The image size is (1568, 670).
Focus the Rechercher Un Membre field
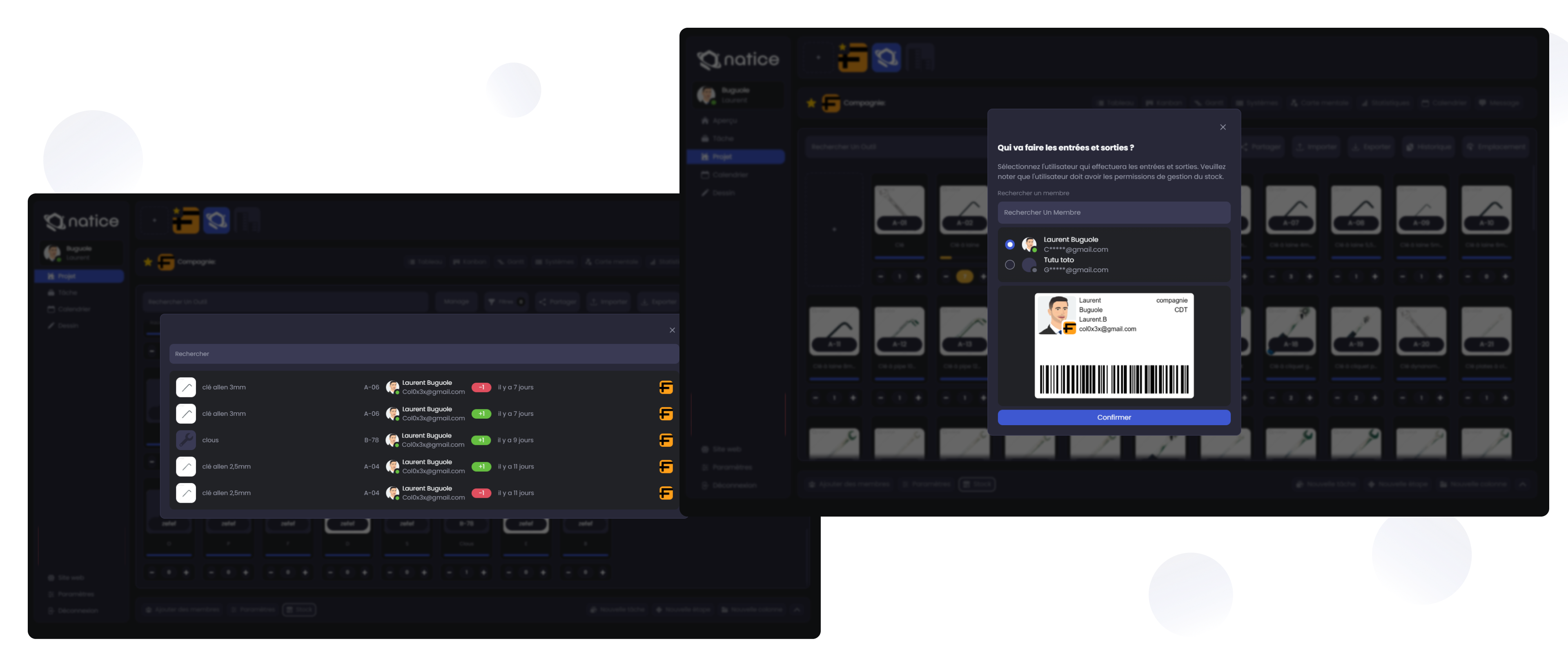(1113, 213)
